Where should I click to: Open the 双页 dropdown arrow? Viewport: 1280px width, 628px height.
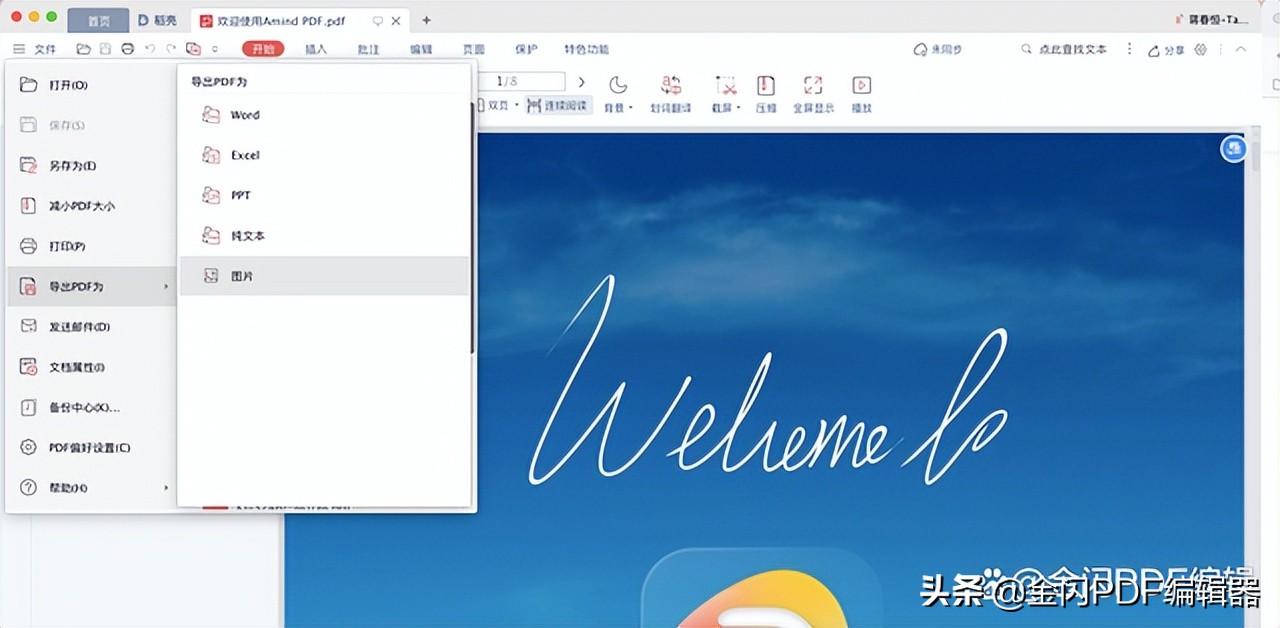[517, 106]
